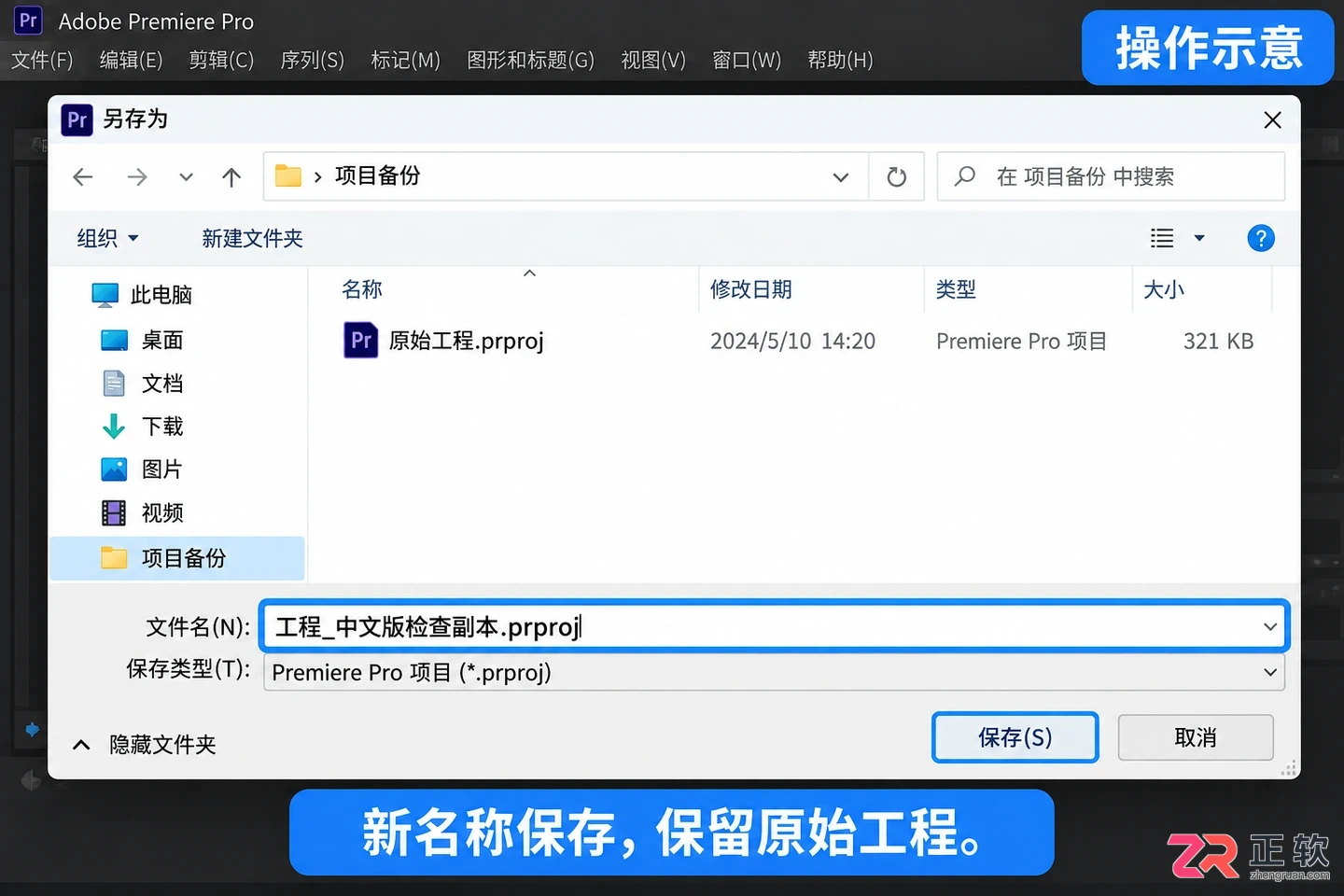Sort by the 修改日期 column header

pyautogui.click(x=751, y=289)
